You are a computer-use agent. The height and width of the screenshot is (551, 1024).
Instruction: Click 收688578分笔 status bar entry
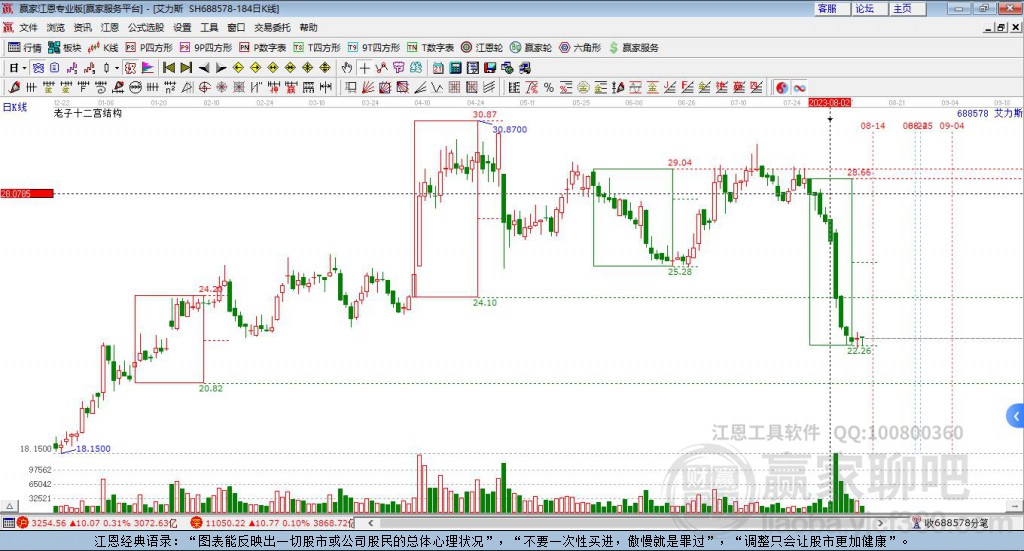(952, 523)
